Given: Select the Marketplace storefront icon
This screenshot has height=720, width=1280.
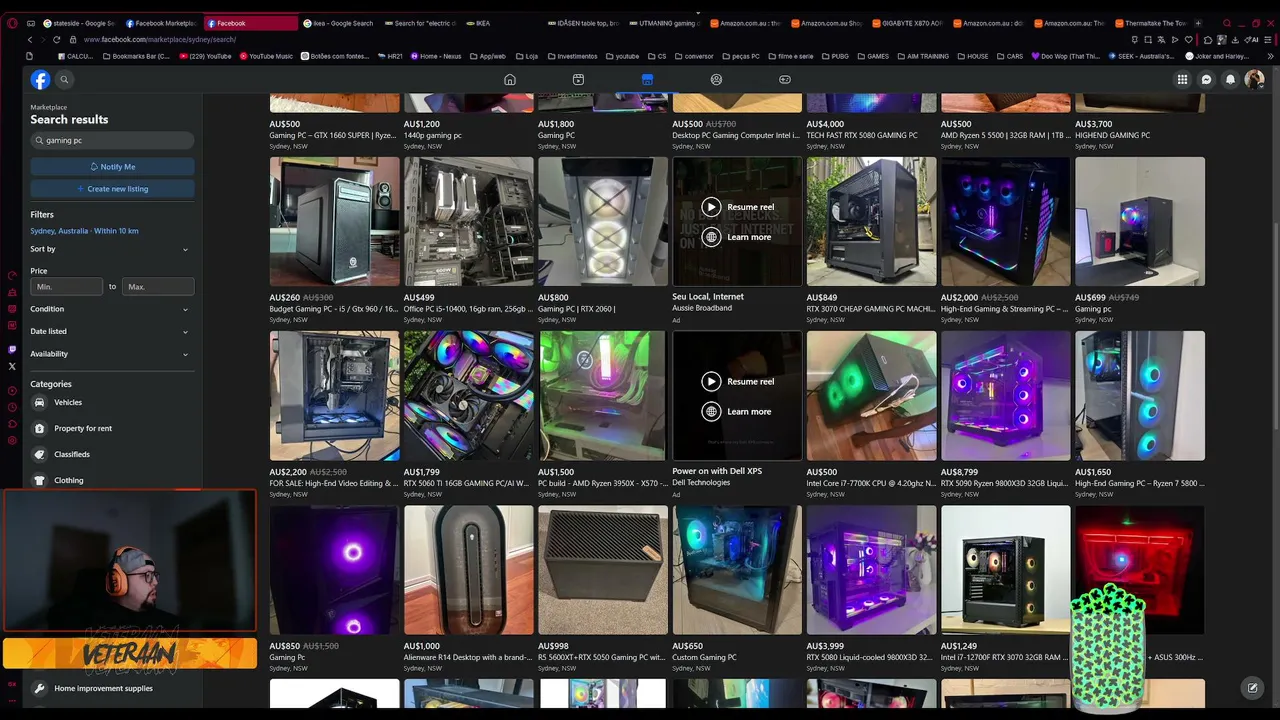Looking at the screenshot, I should pyautogui.click(x=647, y=80).
